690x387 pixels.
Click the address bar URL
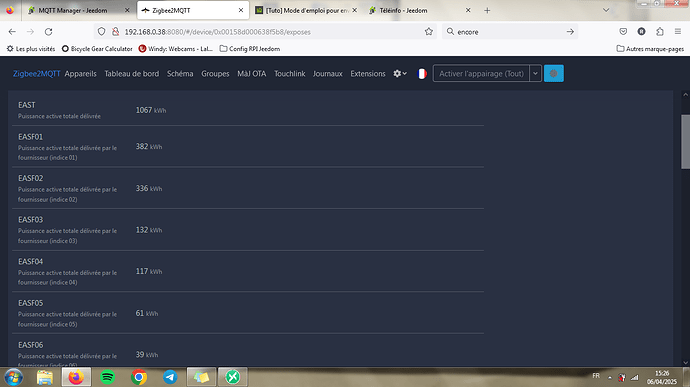[x=217, y=32]
